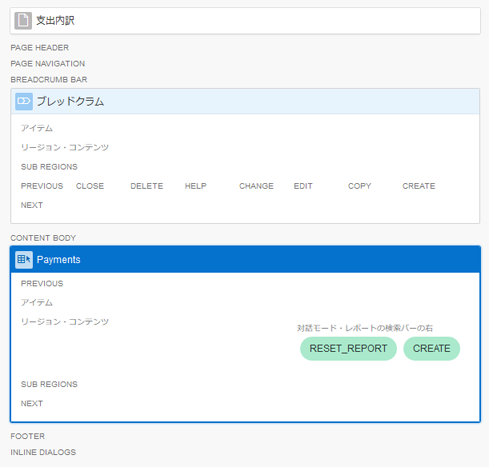Select the green CREATE button in Payments
This screenshot has height=467, width=489.
pos(431,348)
